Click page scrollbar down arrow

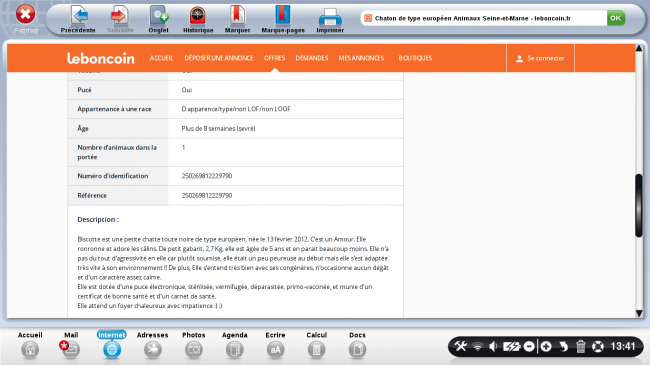(639, 314)
